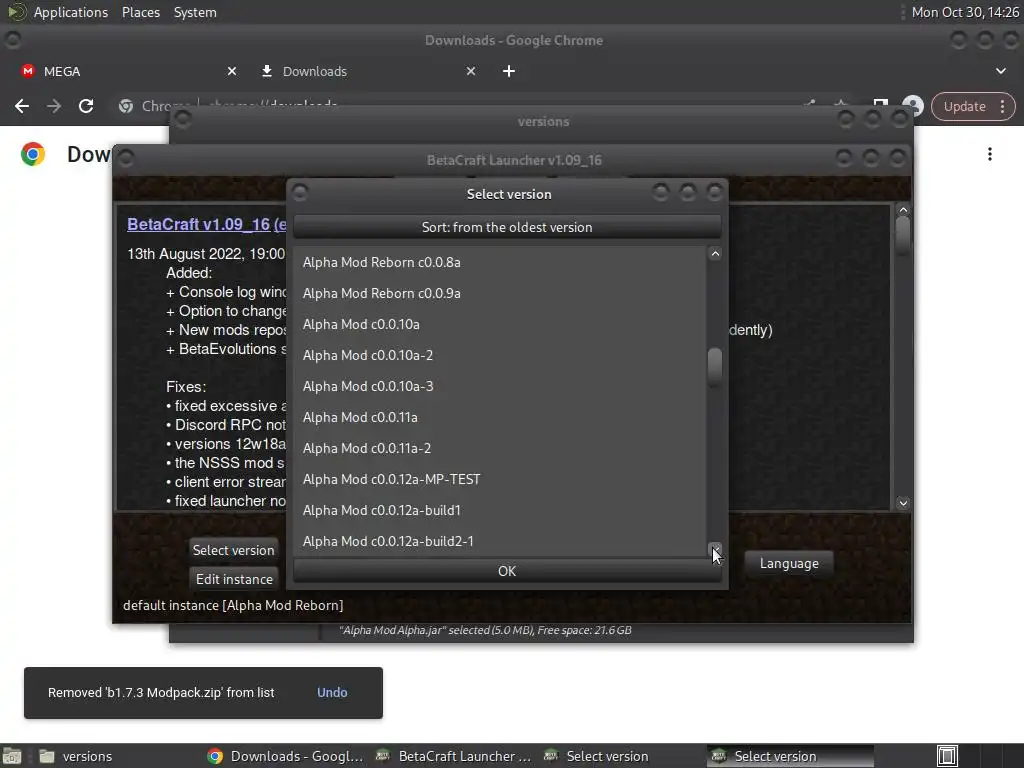Close the Select version dialog
Image resolution: width=1024 pixels, height=768 pixels.
[x=714, y=192]
